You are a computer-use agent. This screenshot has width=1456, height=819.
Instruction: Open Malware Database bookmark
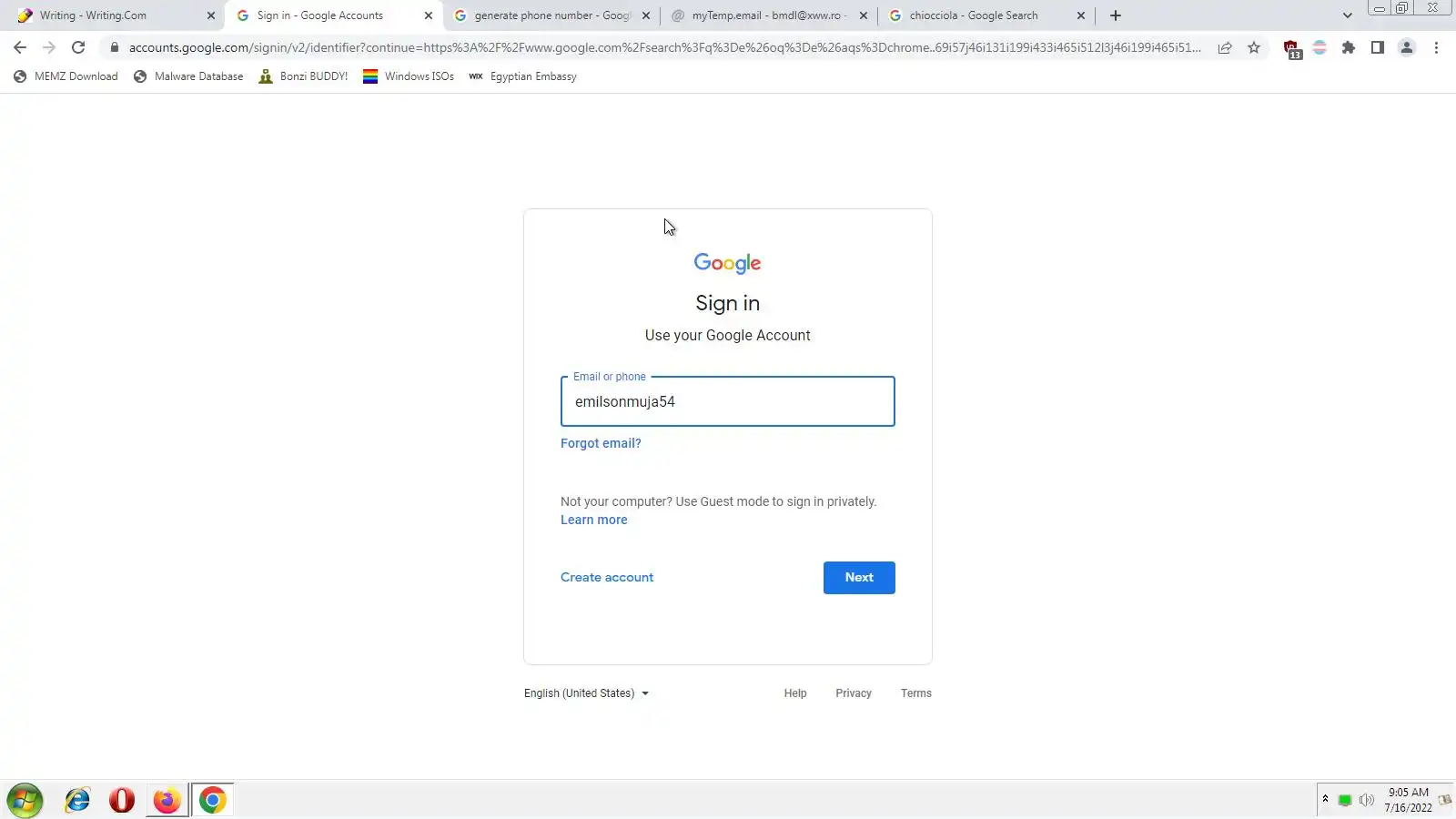(188, 76)
